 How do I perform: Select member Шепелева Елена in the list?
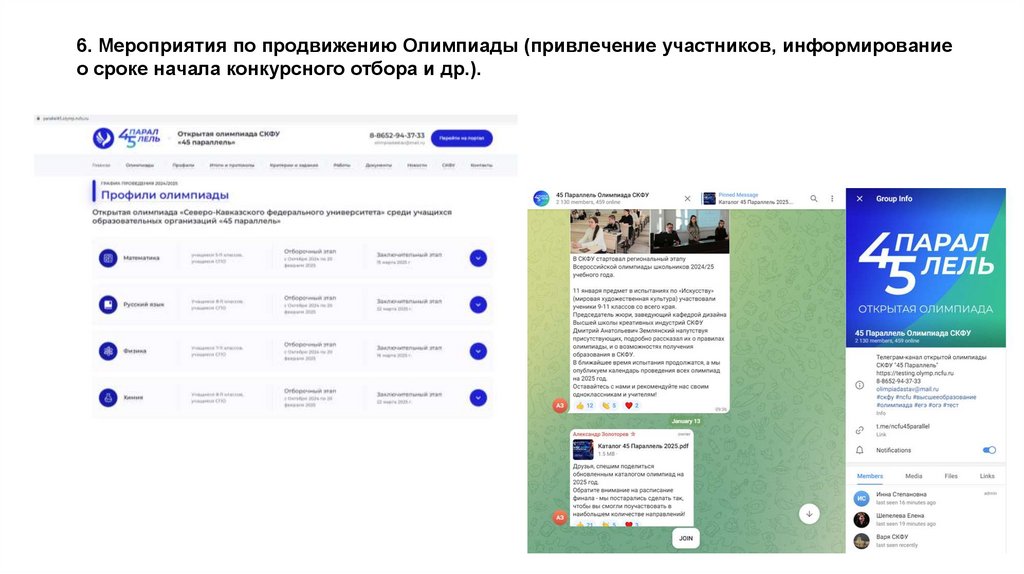click(x=926, y=519)
